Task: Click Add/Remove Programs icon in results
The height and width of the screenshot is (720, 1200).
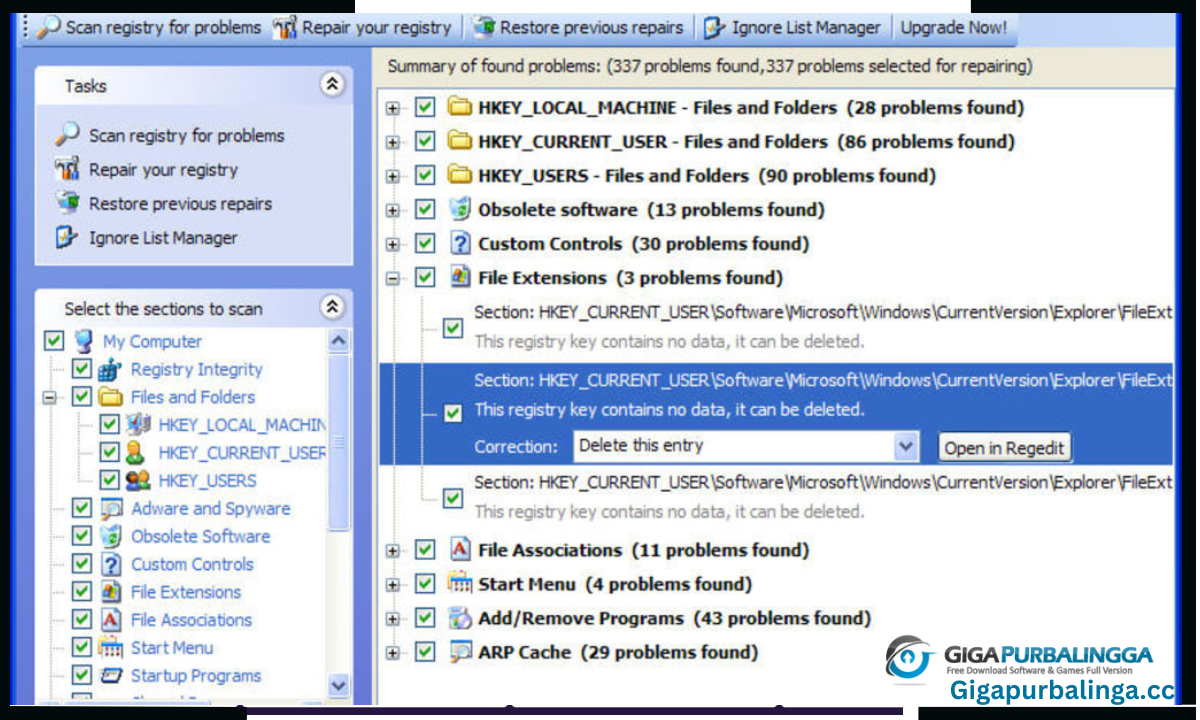Action: (x=459, y=618)
